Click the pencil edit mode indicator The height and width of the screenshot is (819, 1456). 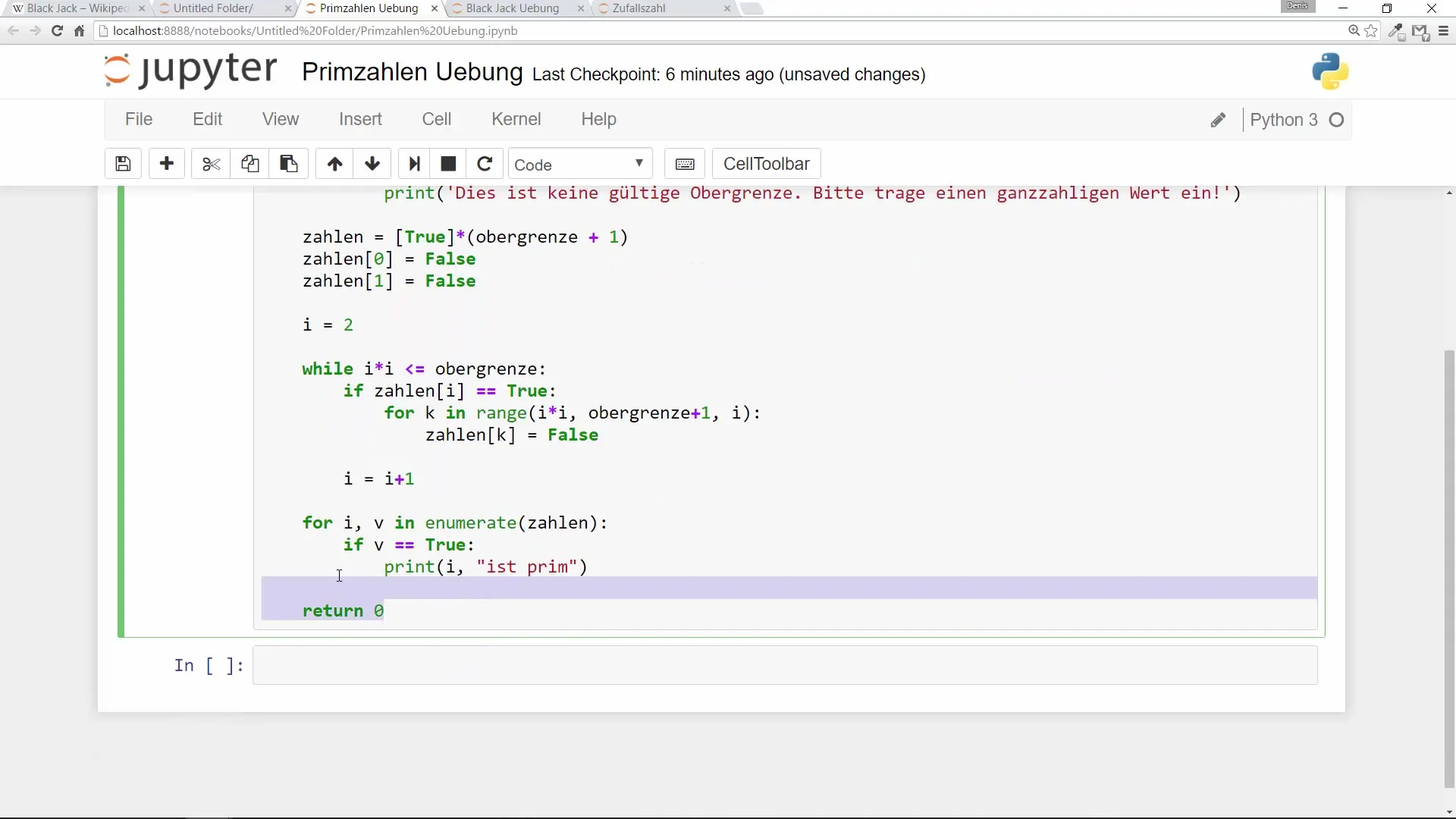click(x=1218, y=120)
